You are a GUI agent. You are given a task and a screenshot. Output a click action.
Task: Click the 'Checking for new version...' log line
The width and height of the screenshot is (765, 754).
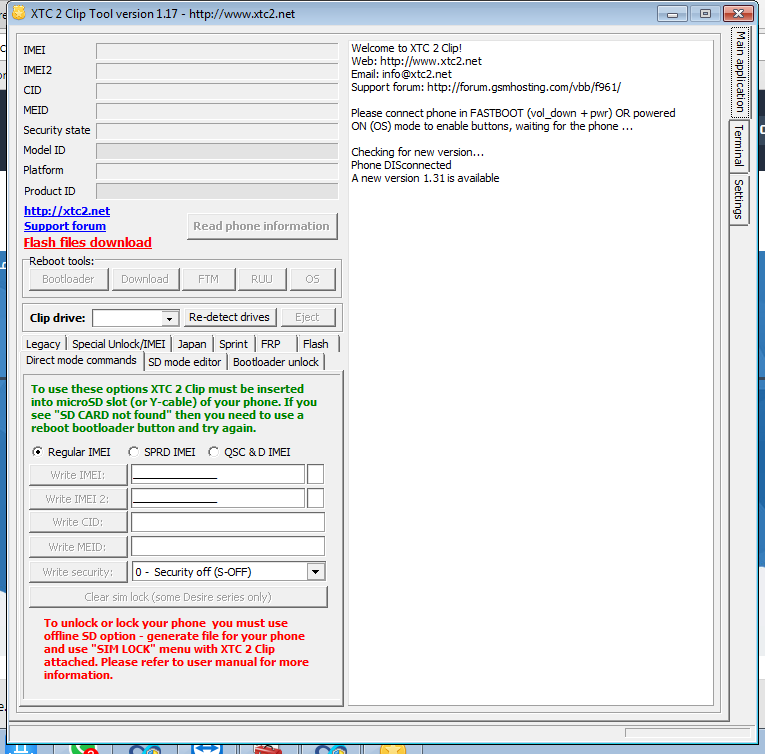418,152
